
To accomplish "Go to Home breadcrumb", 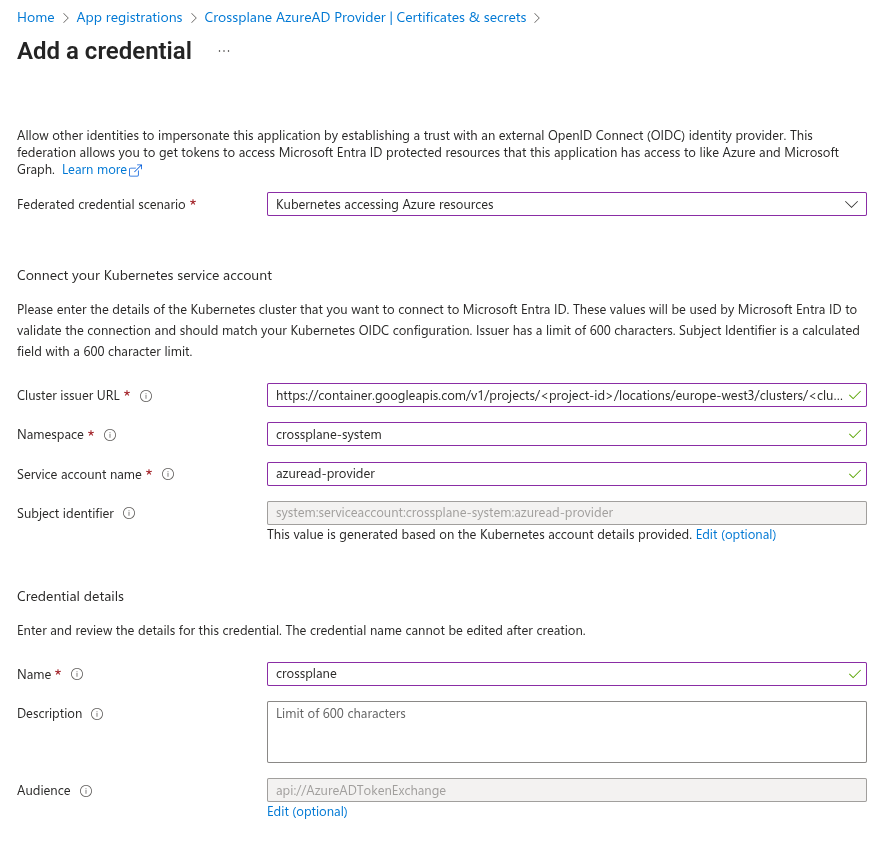I will coord(36,18).
